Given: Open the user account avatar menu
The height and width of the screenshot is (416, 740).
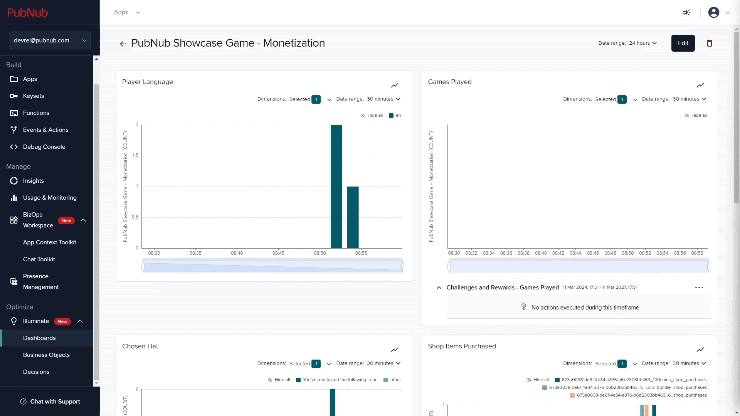Looking at the screenshot, I should pos(714,12).
